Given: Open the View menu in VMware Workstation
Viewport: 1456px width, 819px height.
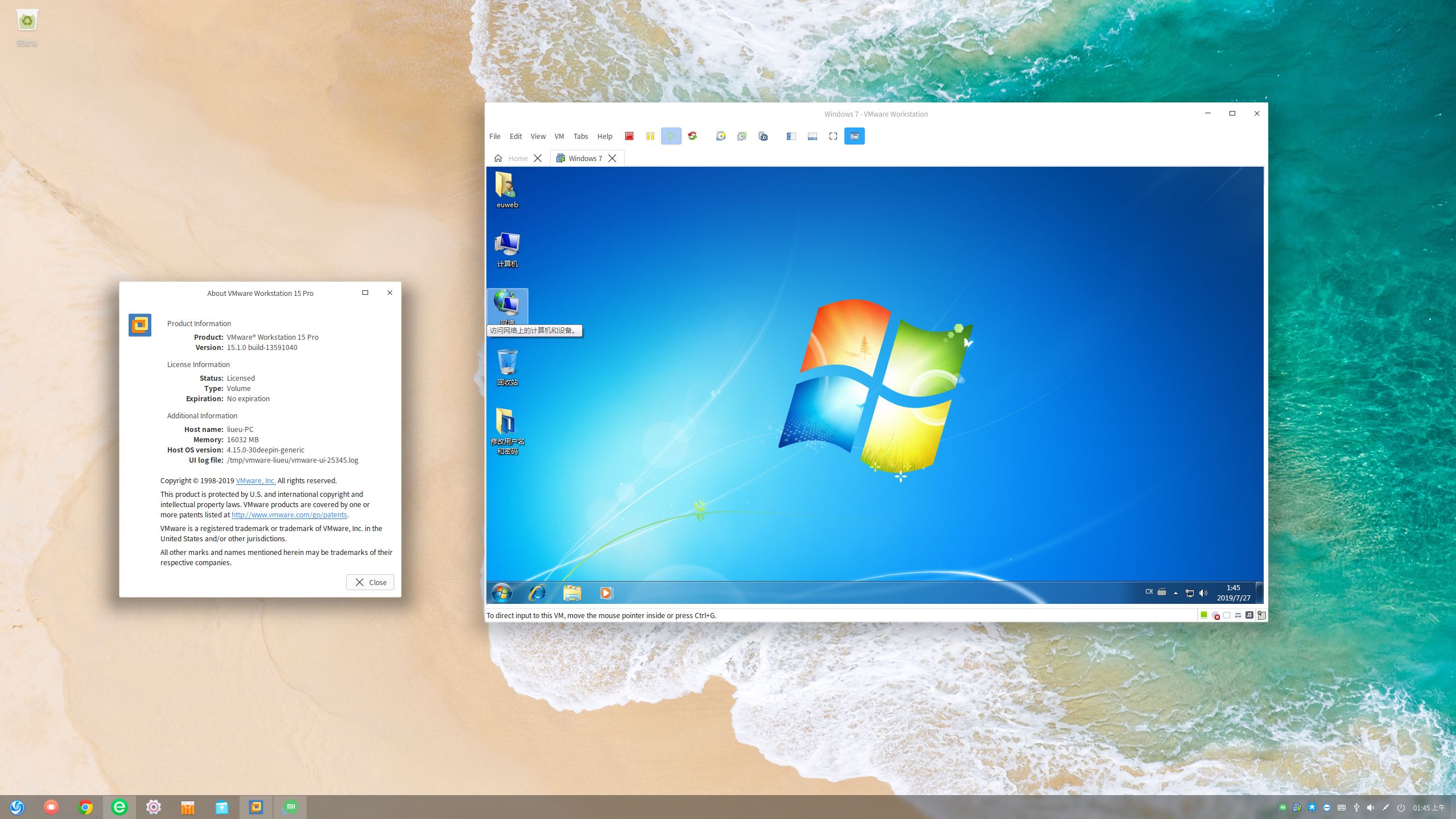Looking at the screenshot, I should (x=538, y=136).
